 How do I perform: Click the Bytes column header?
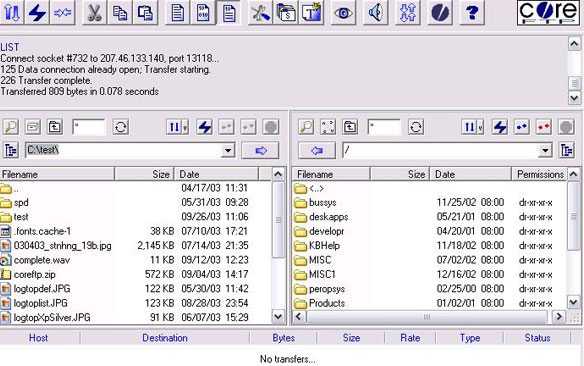pyautogui.click(x=283, y=338)
